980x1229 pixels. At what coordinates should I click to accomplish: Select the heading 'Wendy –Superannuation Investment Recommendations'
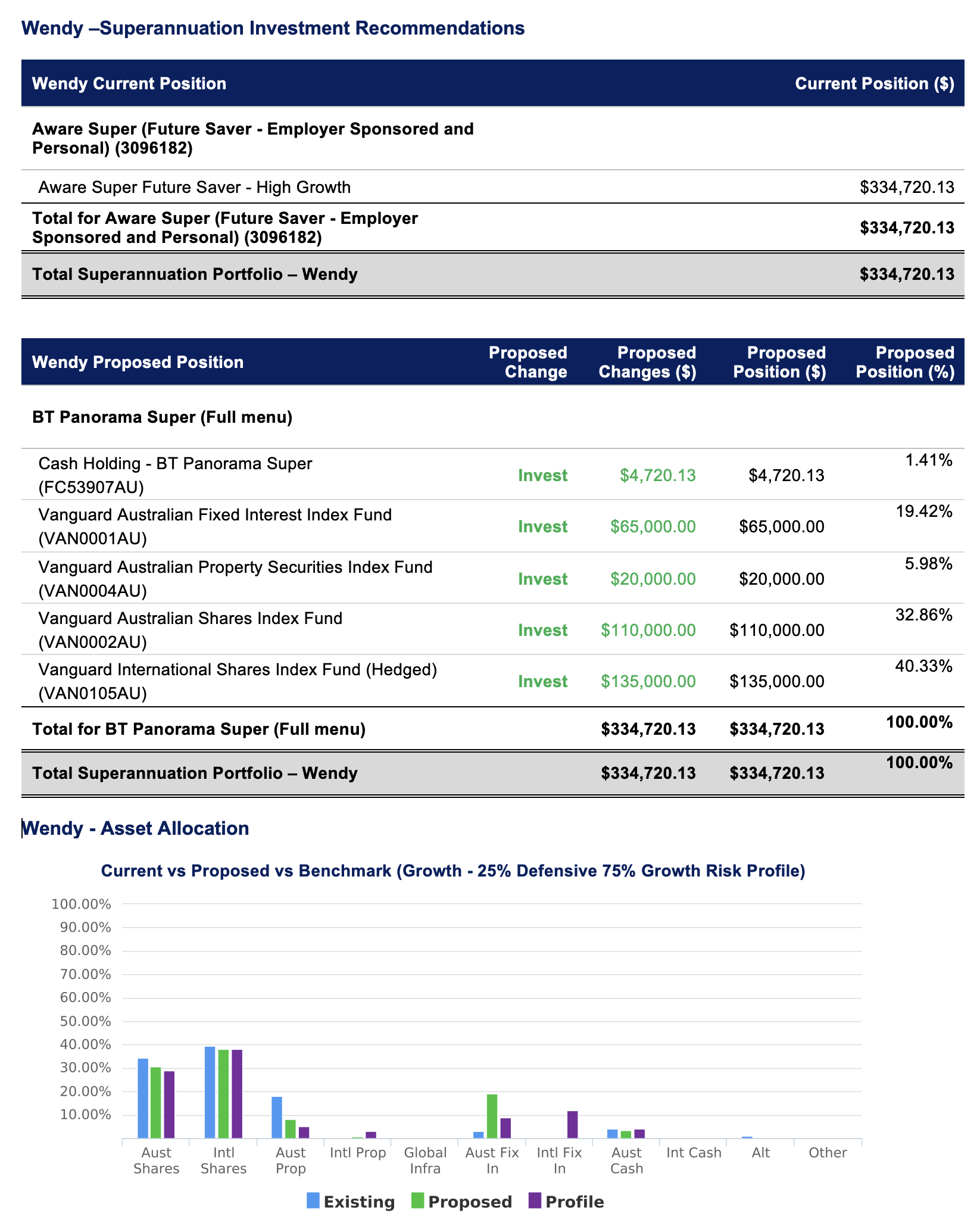point(273,28)
